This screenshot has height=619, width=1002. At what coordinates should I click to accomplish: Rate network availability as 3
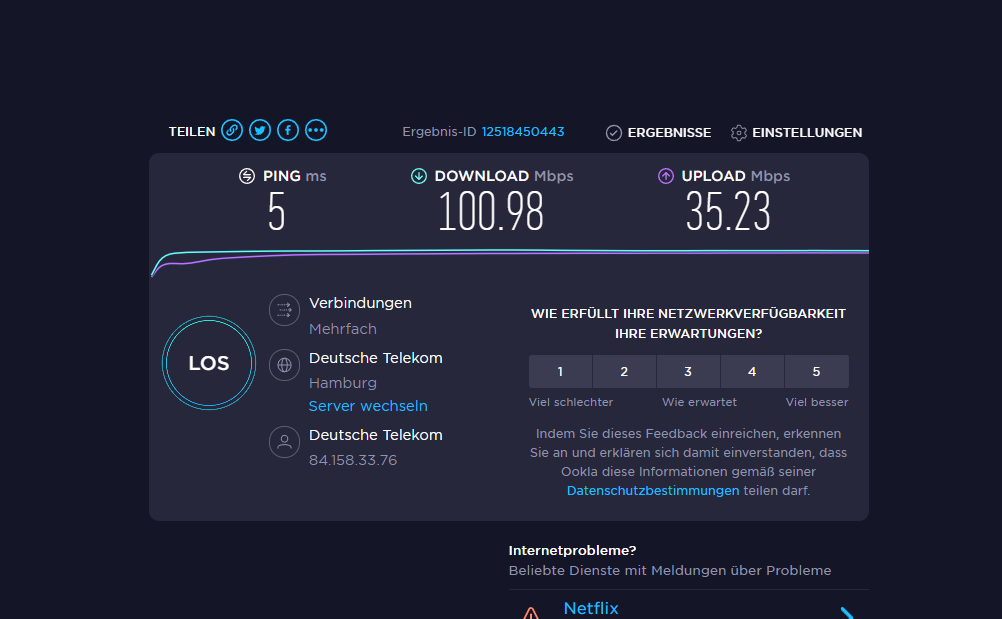click(x=688, y=372)
